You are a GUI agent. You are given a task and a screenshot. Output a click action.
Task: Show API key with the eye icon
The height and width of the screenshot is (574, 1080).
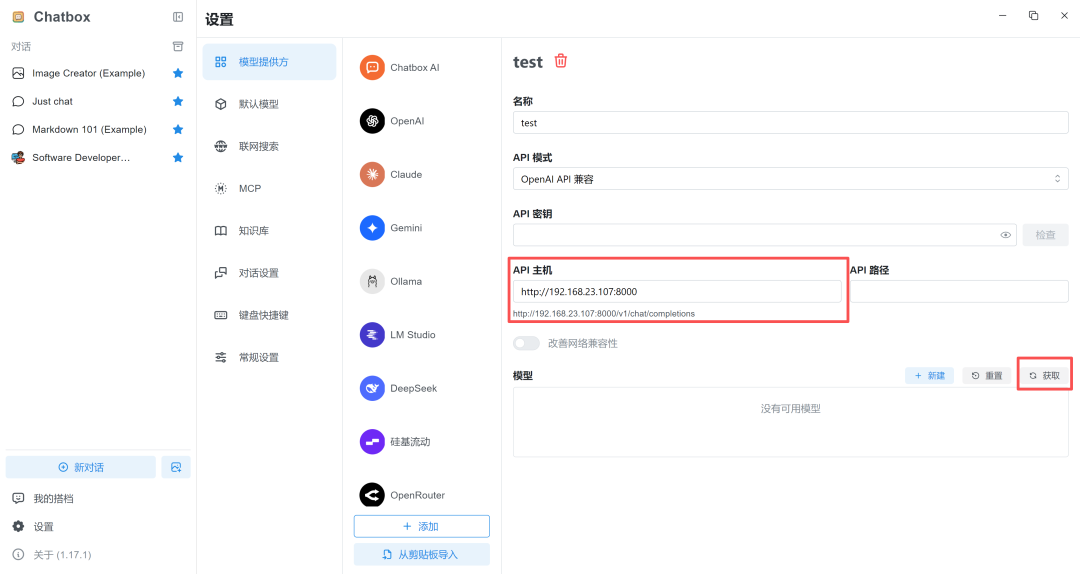1006,235
